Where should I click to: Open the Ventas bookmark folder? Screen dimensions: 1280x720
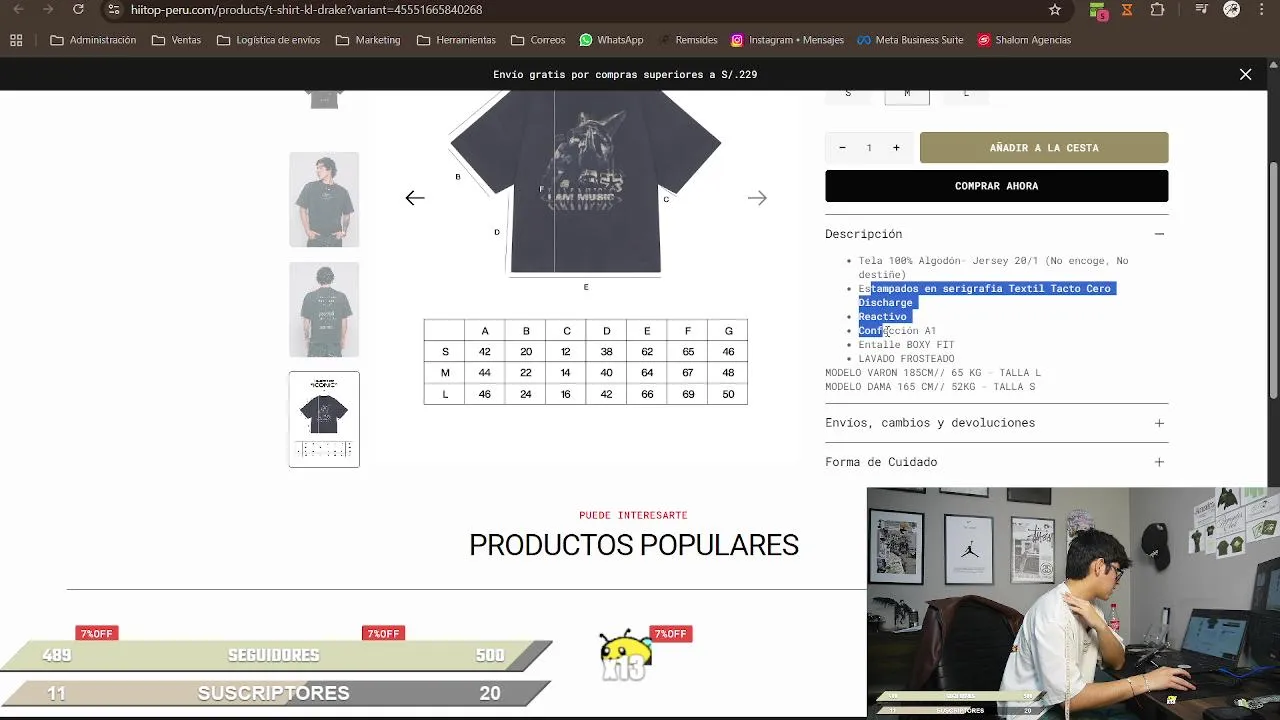(176, 40)
